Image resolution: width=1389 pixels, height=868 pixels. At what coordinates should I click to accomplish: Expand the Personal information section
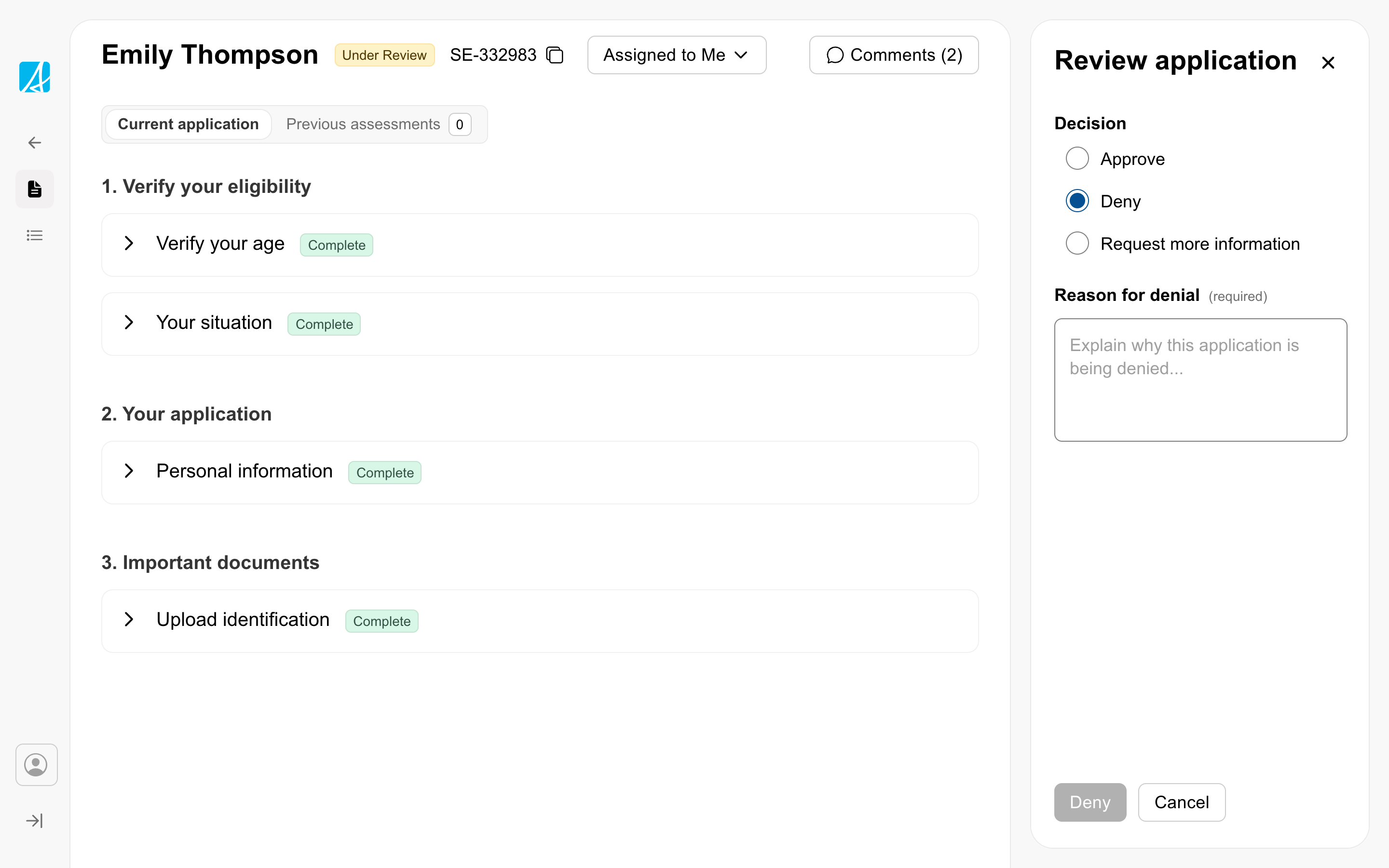point(129,471)
